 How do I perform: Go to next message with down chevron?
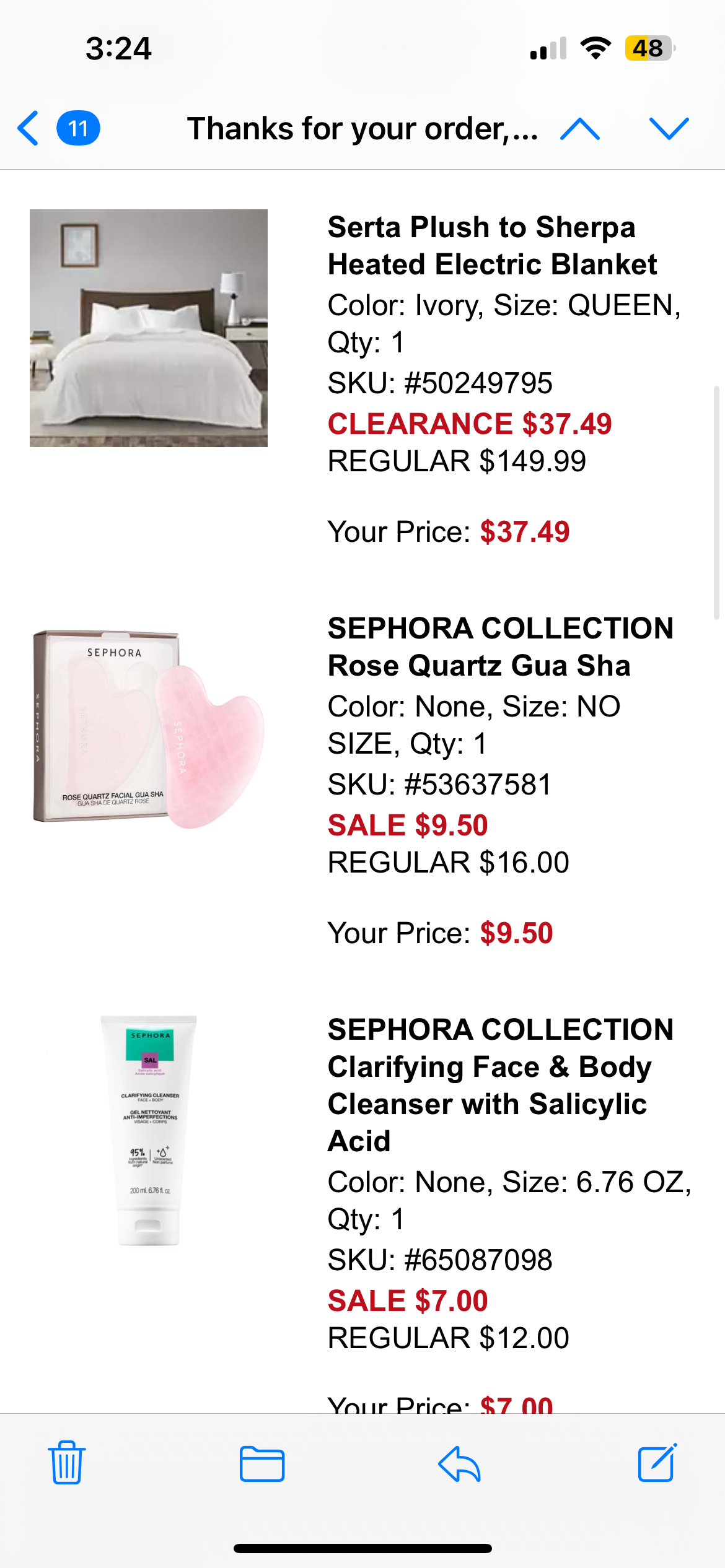click(x=669, y=129)
